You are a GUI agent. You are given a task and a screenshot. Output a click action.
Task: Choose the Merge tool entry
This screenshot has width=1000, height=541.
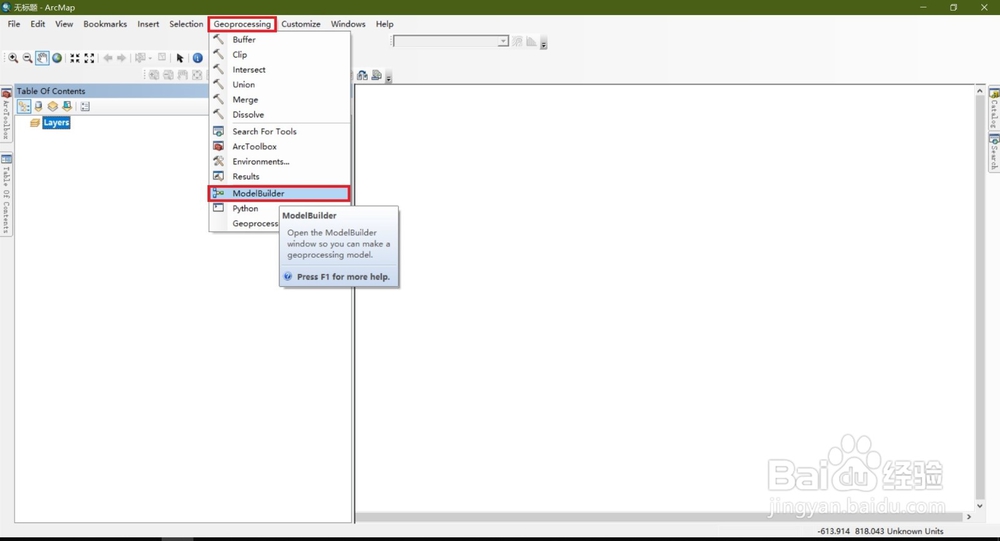280,100
